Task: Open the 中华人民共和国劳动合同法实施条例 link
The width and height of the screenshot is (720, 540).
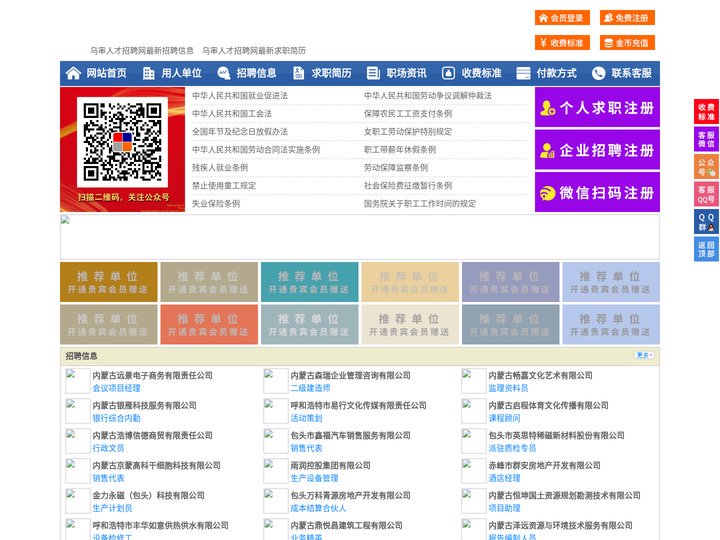Action: tap(256, 150)
